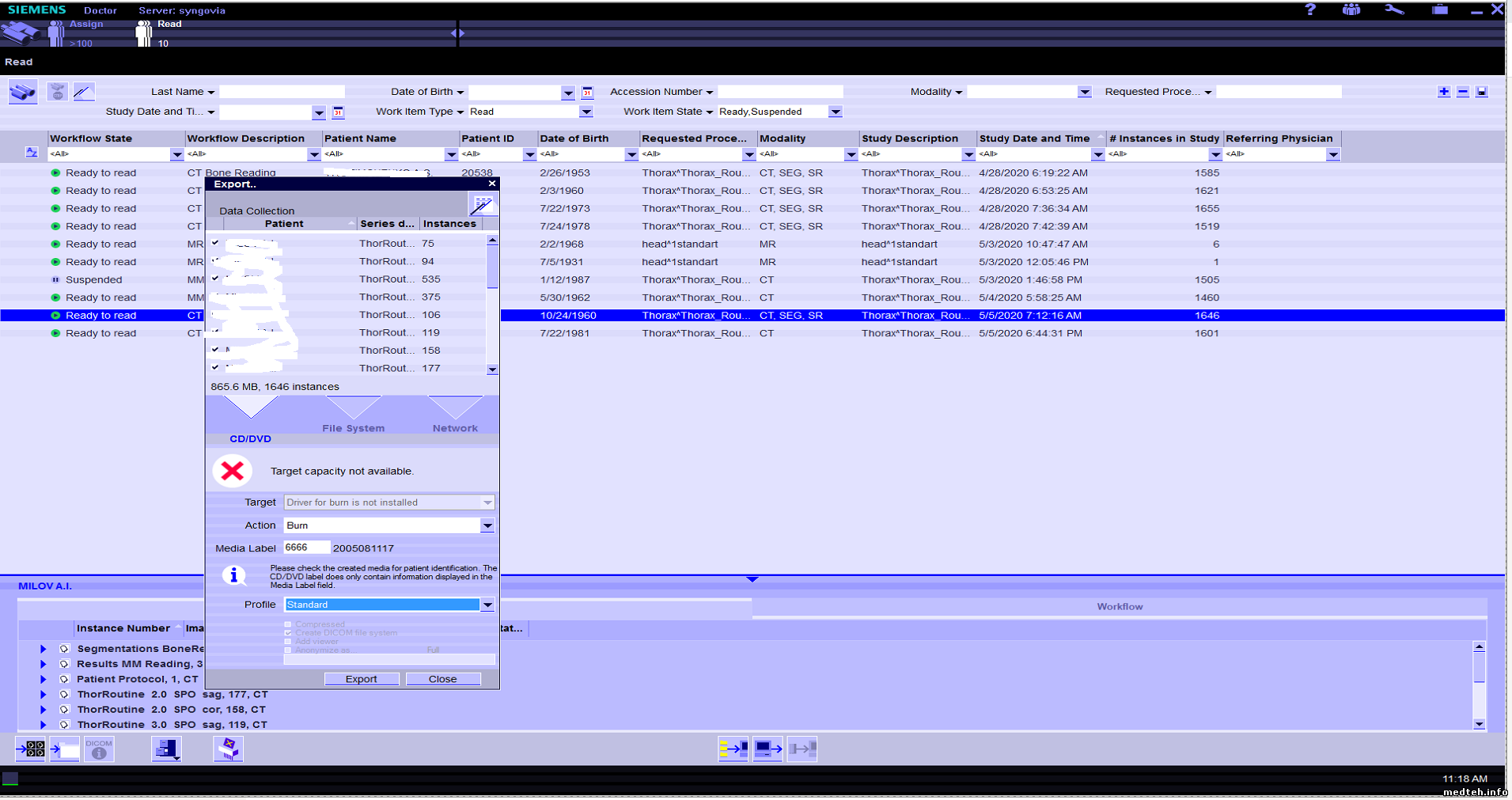Open the Action dropdown set to Burn

point(487,525)
